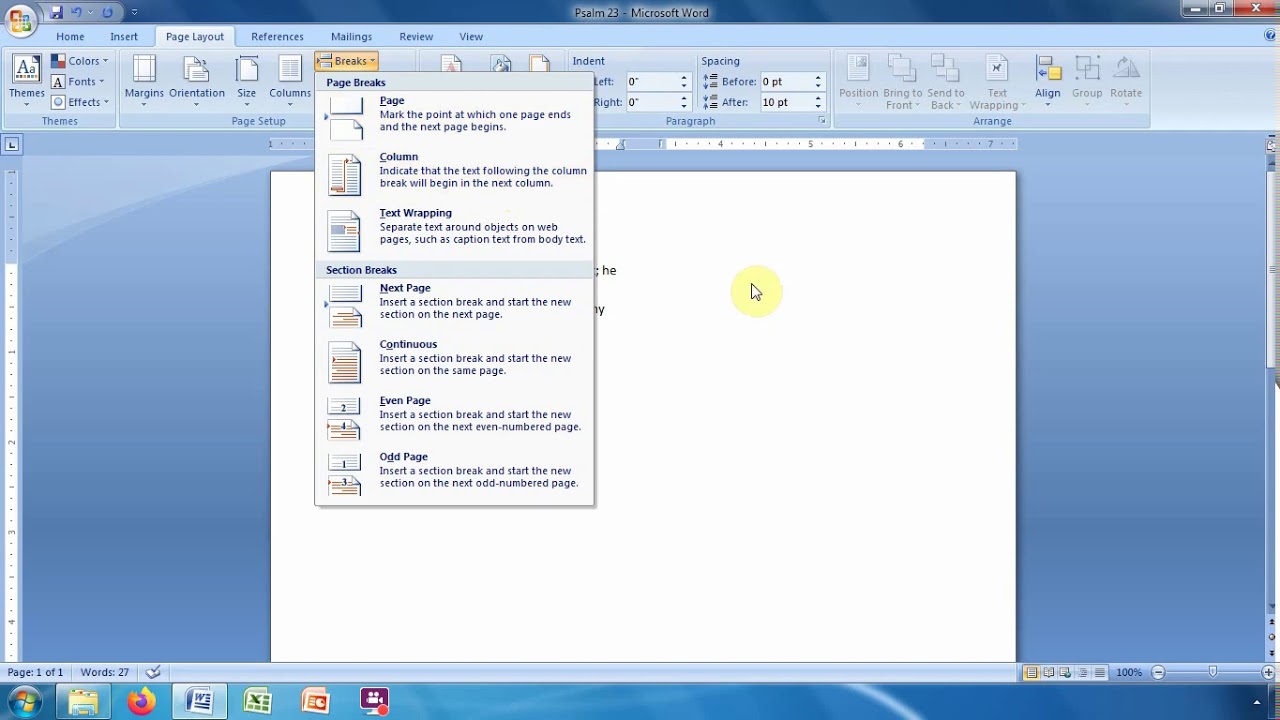The image size is (1280, 720).
Task: Open the Group options
Action: (x=1087, y=81)
